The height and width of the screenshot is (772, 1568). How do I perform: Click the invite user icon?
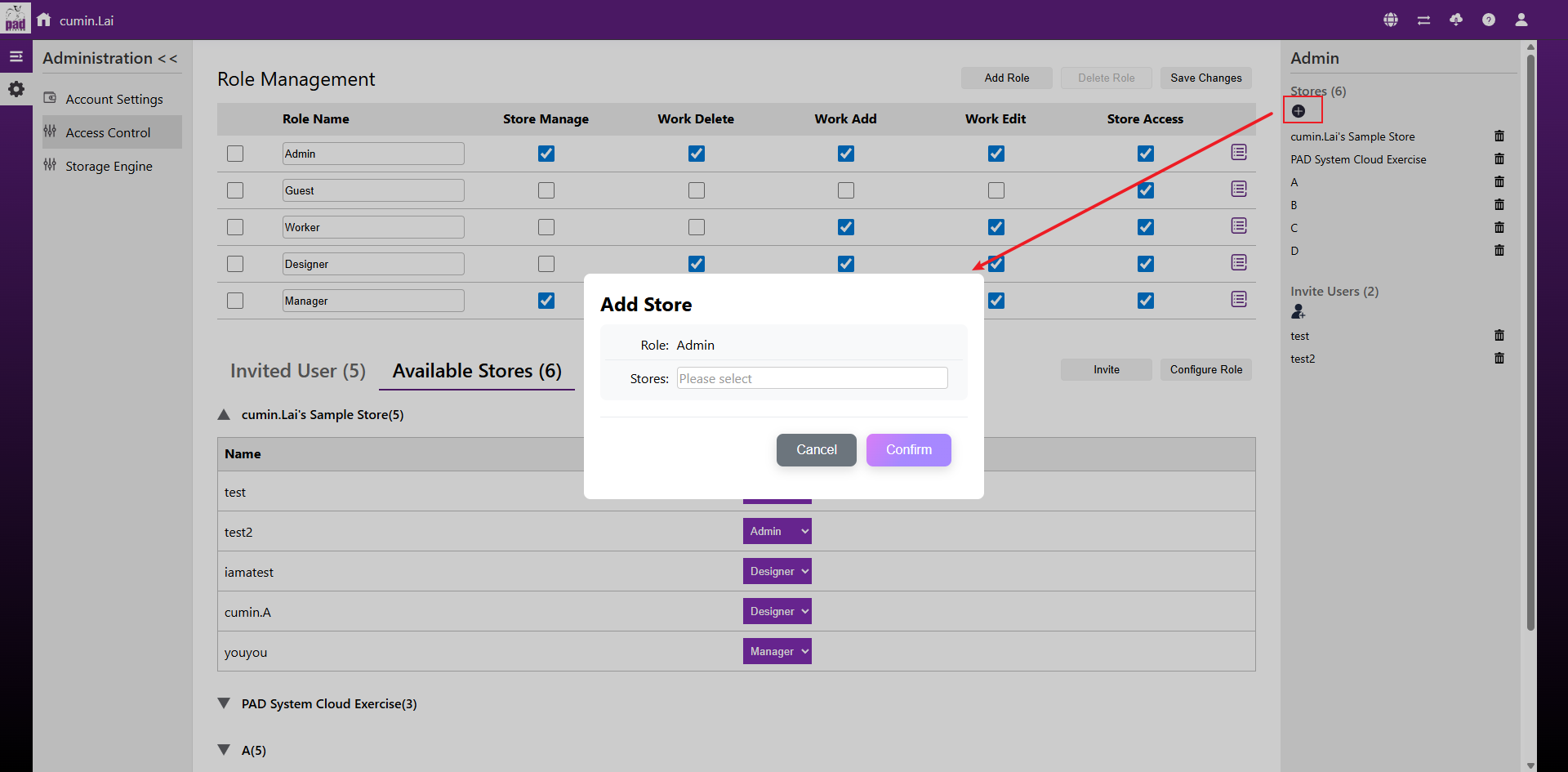tap(1298, 311)
